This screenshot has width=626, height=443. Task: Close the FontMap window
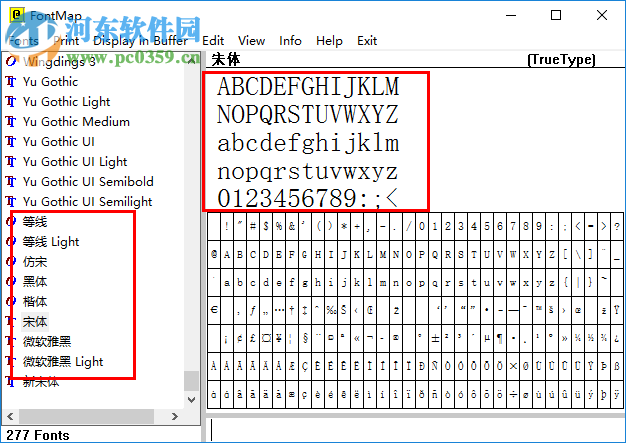pos(602,16)
